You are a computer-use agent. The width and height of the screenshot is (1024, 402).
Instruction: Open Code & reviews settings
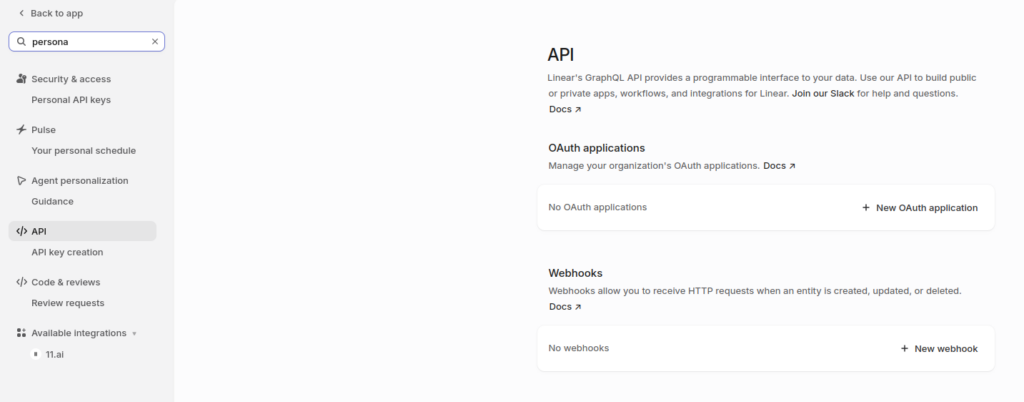click(66, 283)
